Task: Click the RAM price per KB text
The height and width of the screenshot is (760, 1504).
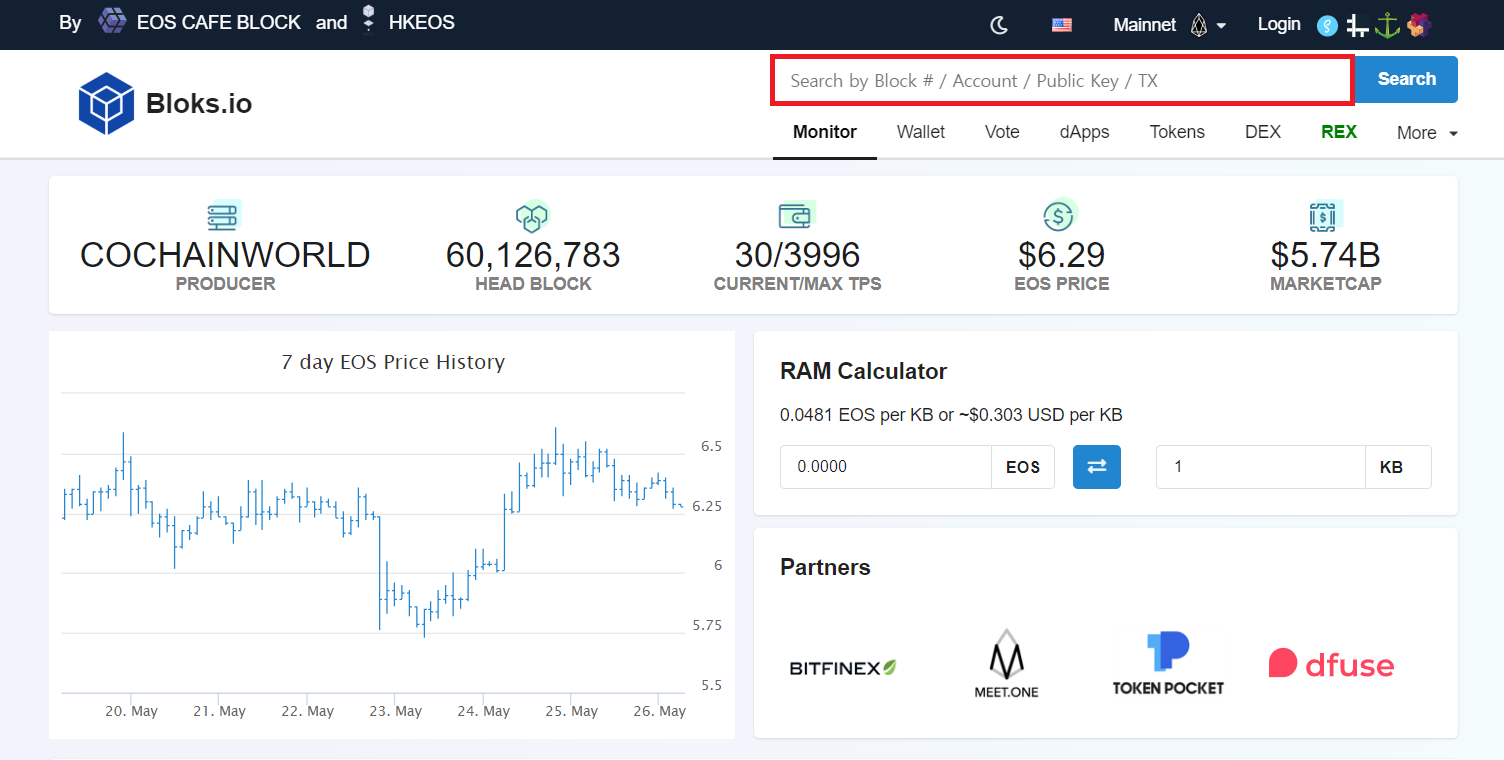Action: [x=951, y=415]
